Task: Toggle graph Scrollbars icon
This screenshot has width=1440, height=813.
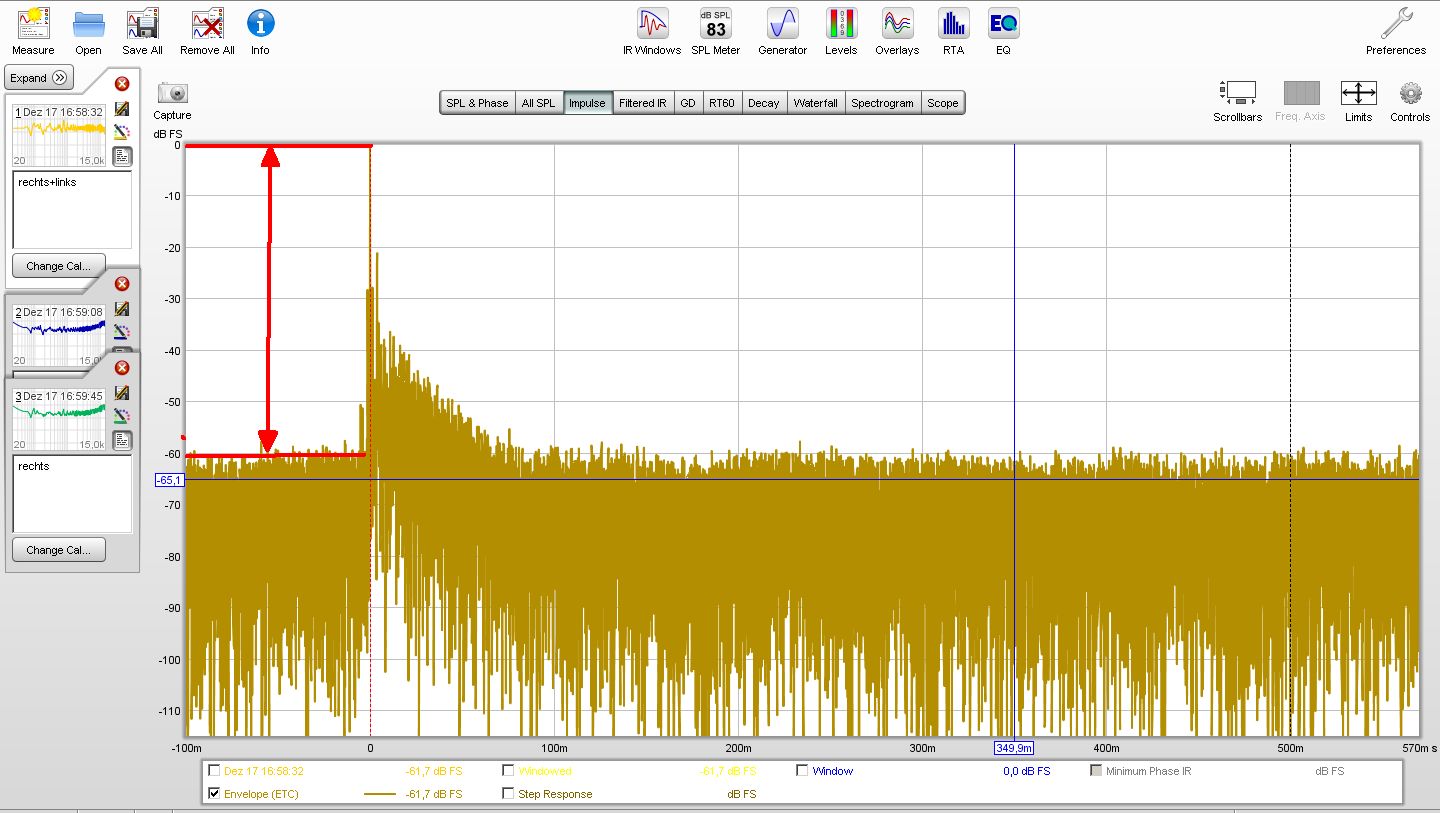Action: pyautogui.click(x=1238, y=93)
